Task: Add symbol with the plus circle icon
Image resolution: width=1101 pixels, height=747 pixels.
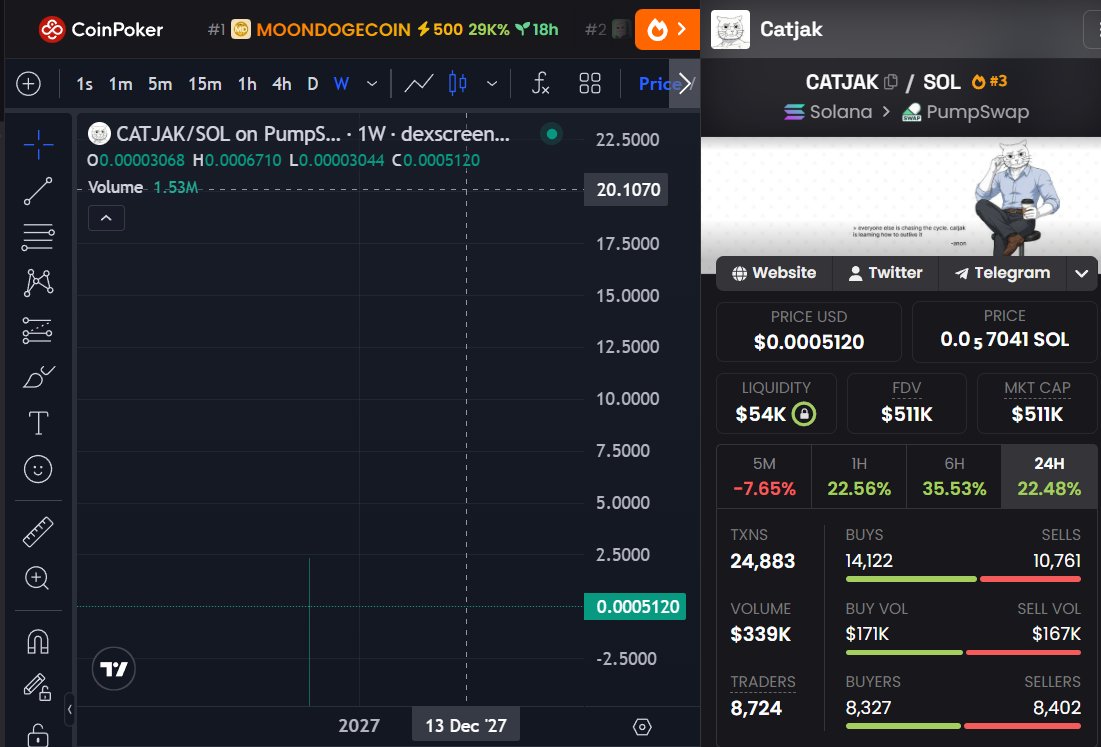Action: [28, 84]
